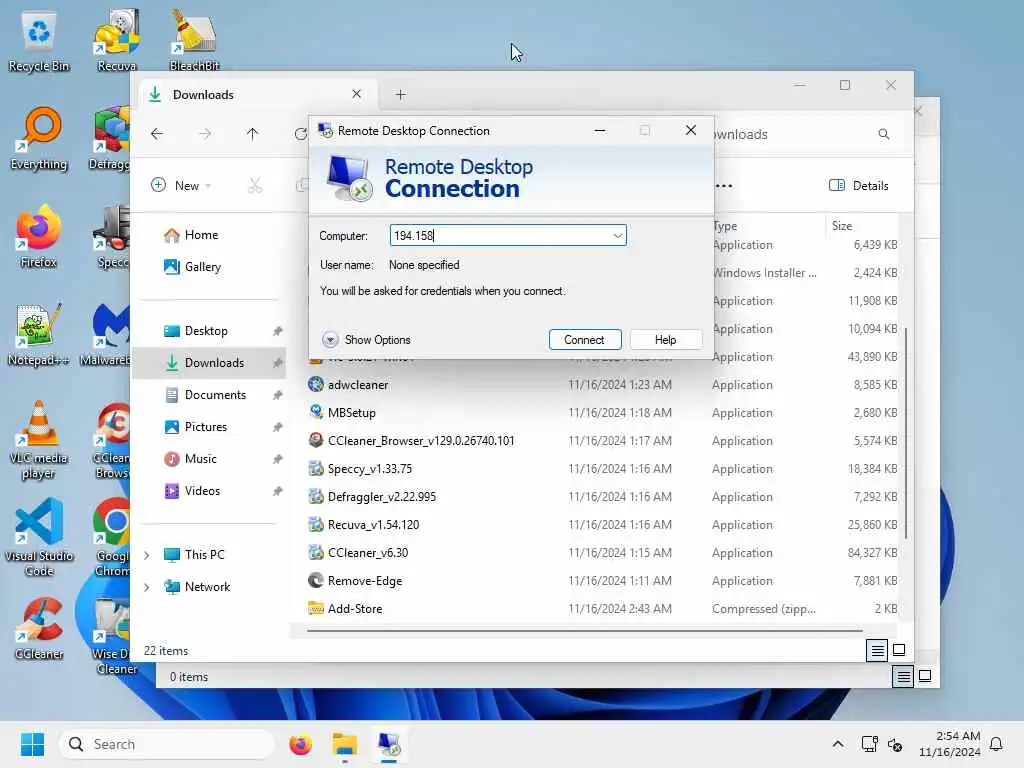Open the taskbar clock and date
The width and height of the screenshot is (1024, 768).
click(950, 744)
